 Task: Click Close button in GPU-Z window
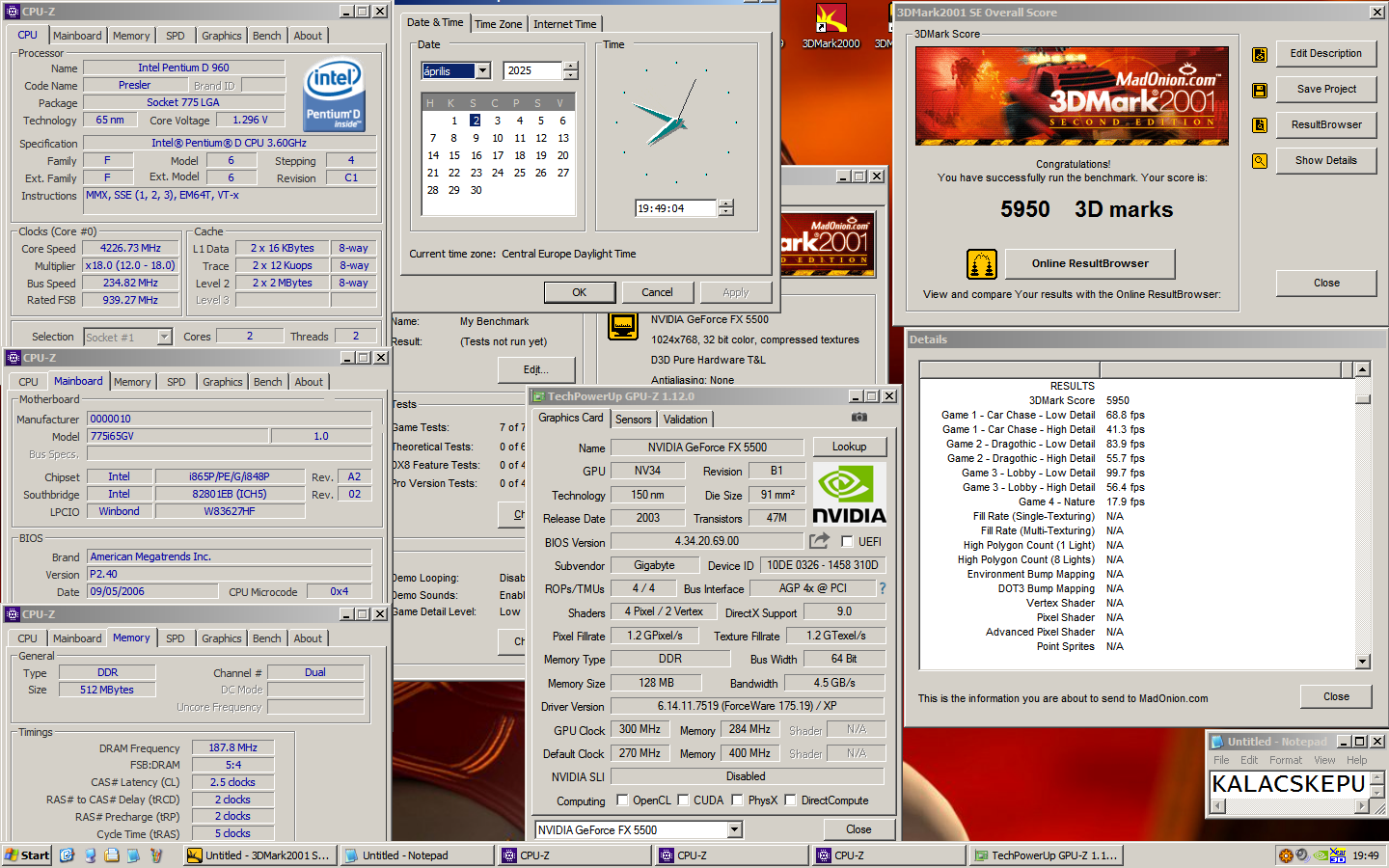pyautogui.click(x=858, y=829)
